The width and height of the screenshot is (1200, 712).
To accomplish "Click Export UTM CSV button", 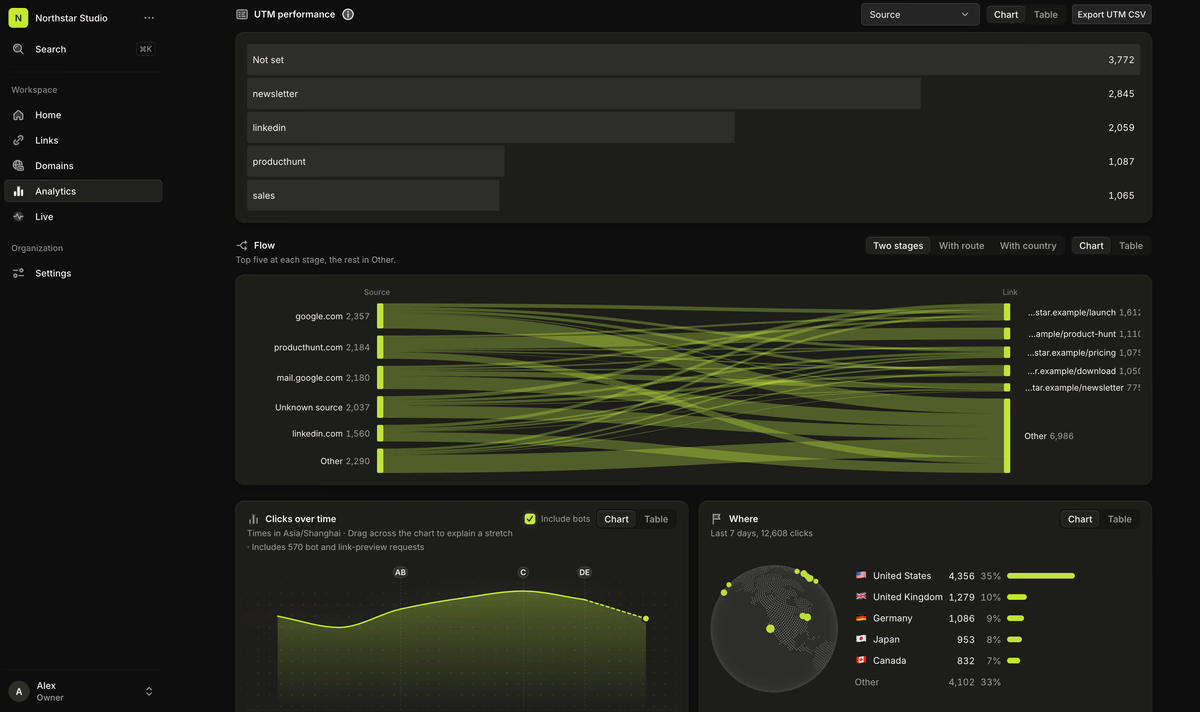I will (x=1112, y=14).
